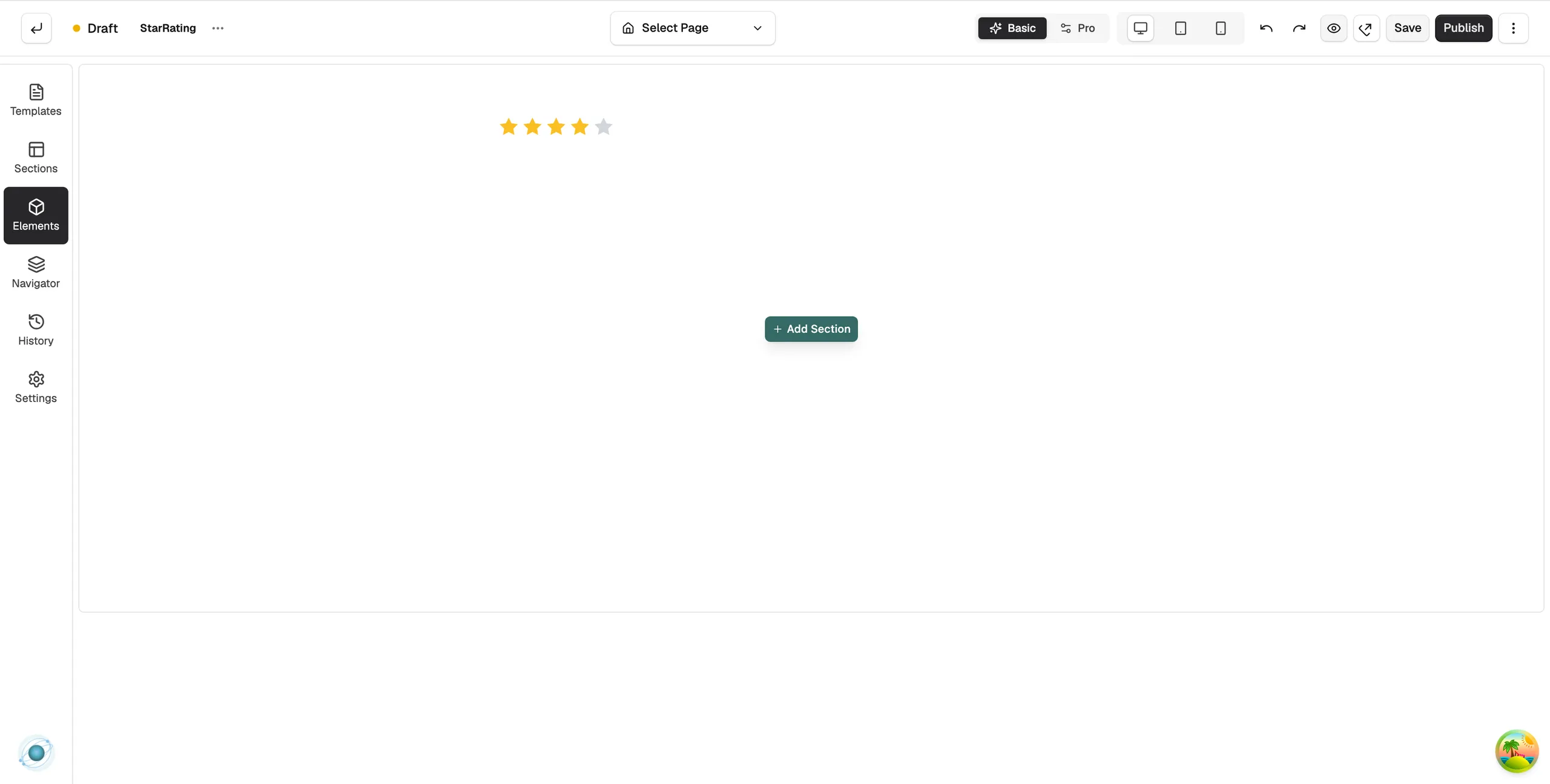This screenshot has width=1550, height=784.
Task: Click the globe assistant icon bottom-left
Action: 36,753
